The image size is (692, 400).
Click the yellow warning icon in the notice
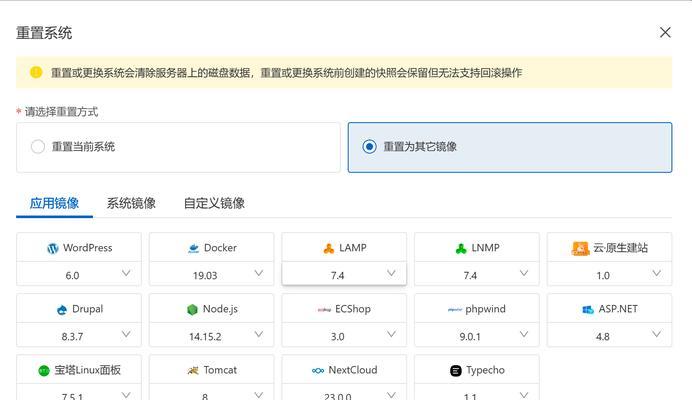click(x=36, y=72)
